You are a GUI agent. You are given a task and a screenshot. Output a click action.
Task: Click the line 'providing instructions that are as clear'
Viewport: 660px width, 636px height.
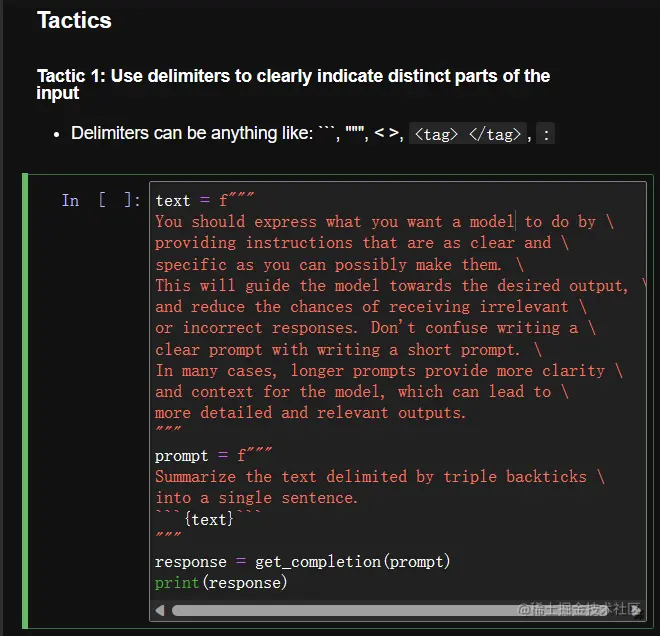(x=362, y=243)
